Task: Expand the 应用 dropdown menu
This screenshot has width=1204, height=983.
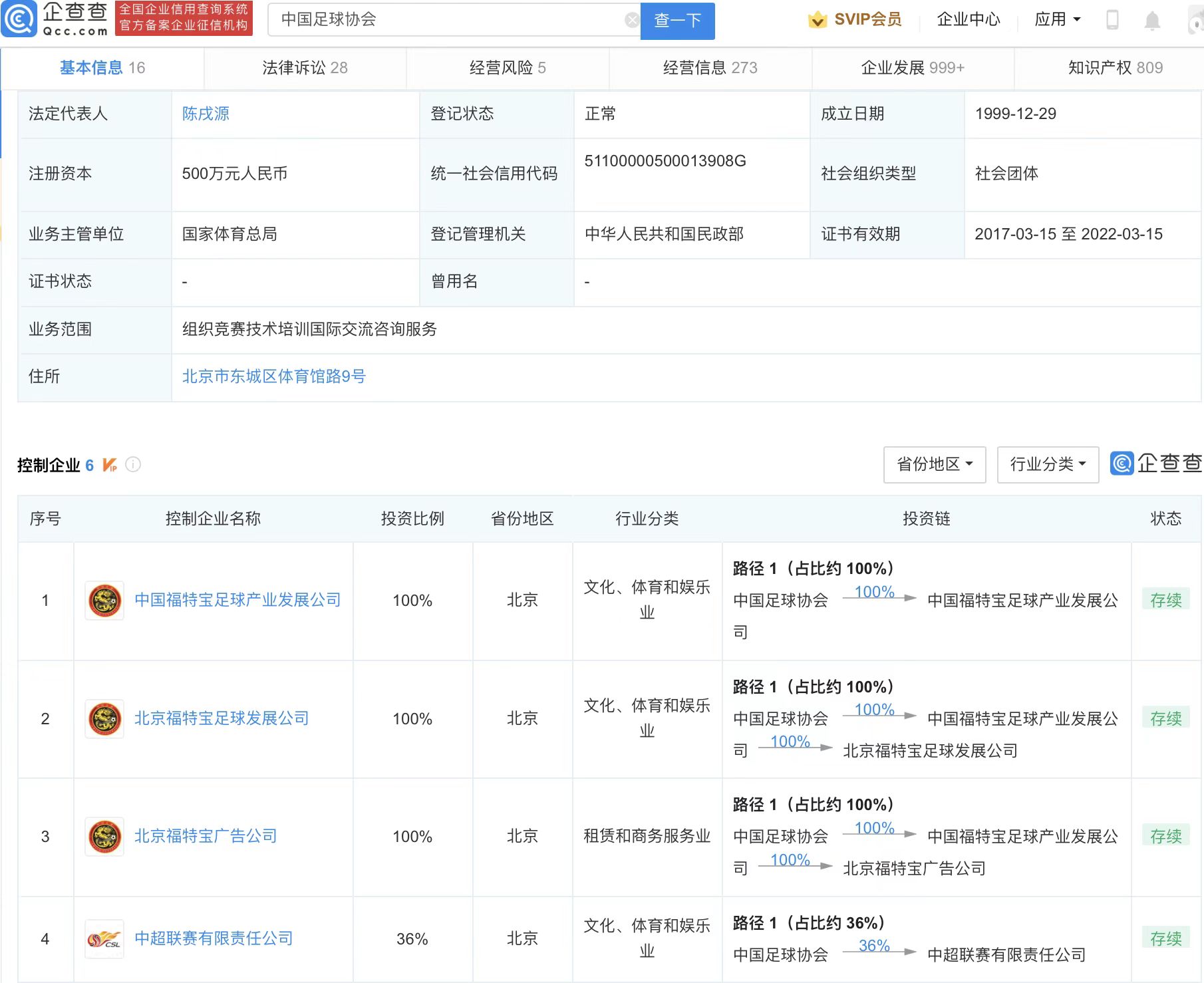Action: click(1057, 20)
